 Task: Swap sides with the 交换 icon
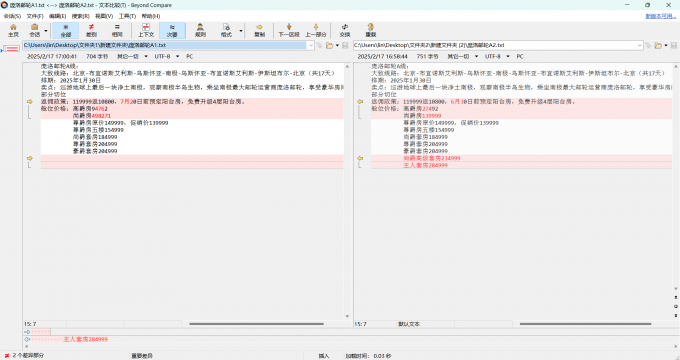[345, 30]
